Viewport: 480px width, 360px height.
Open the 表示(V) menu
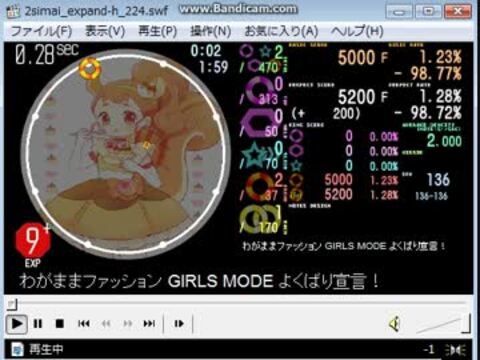(x=105, y=31)
